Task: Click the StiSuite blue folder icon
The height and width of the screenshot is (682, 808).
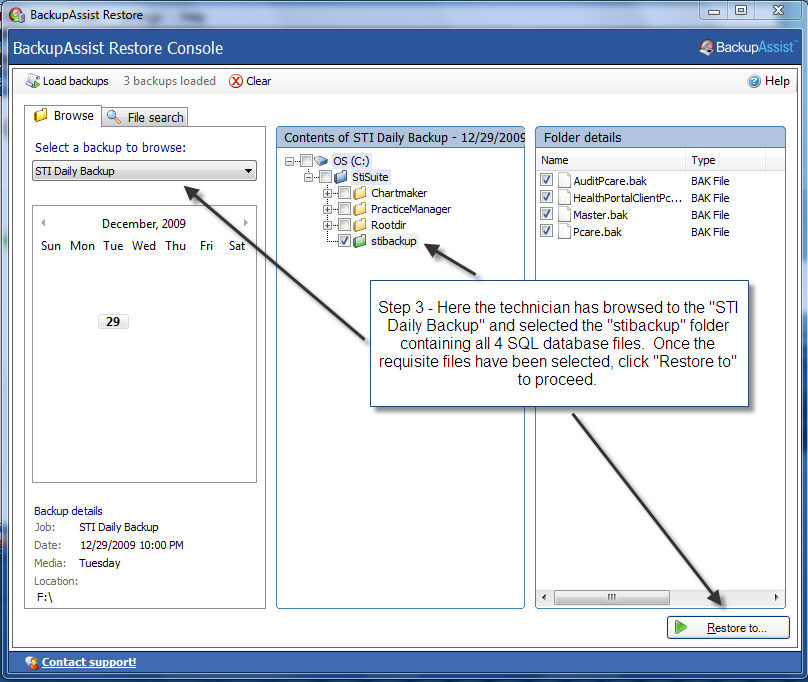Action: point(341,177)
